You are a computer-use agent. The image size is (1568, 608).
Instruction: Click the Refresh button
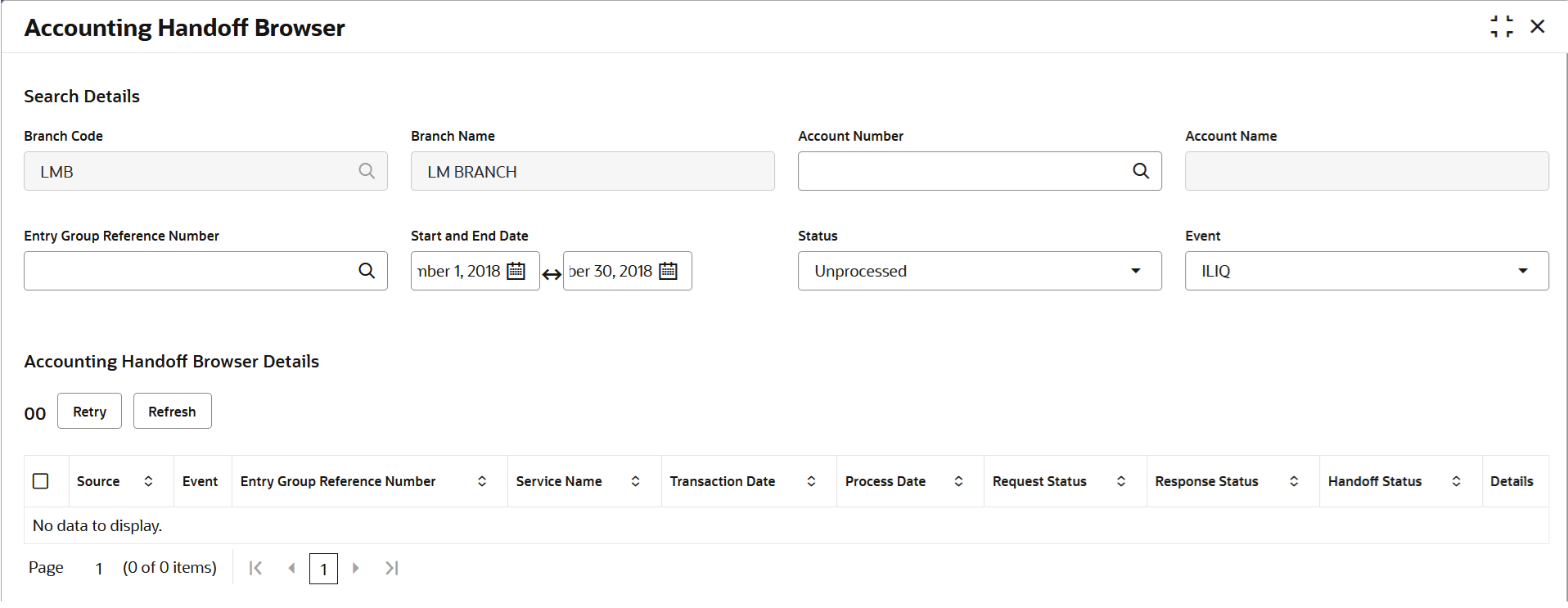pyautogui.click(x=172, y=411)
